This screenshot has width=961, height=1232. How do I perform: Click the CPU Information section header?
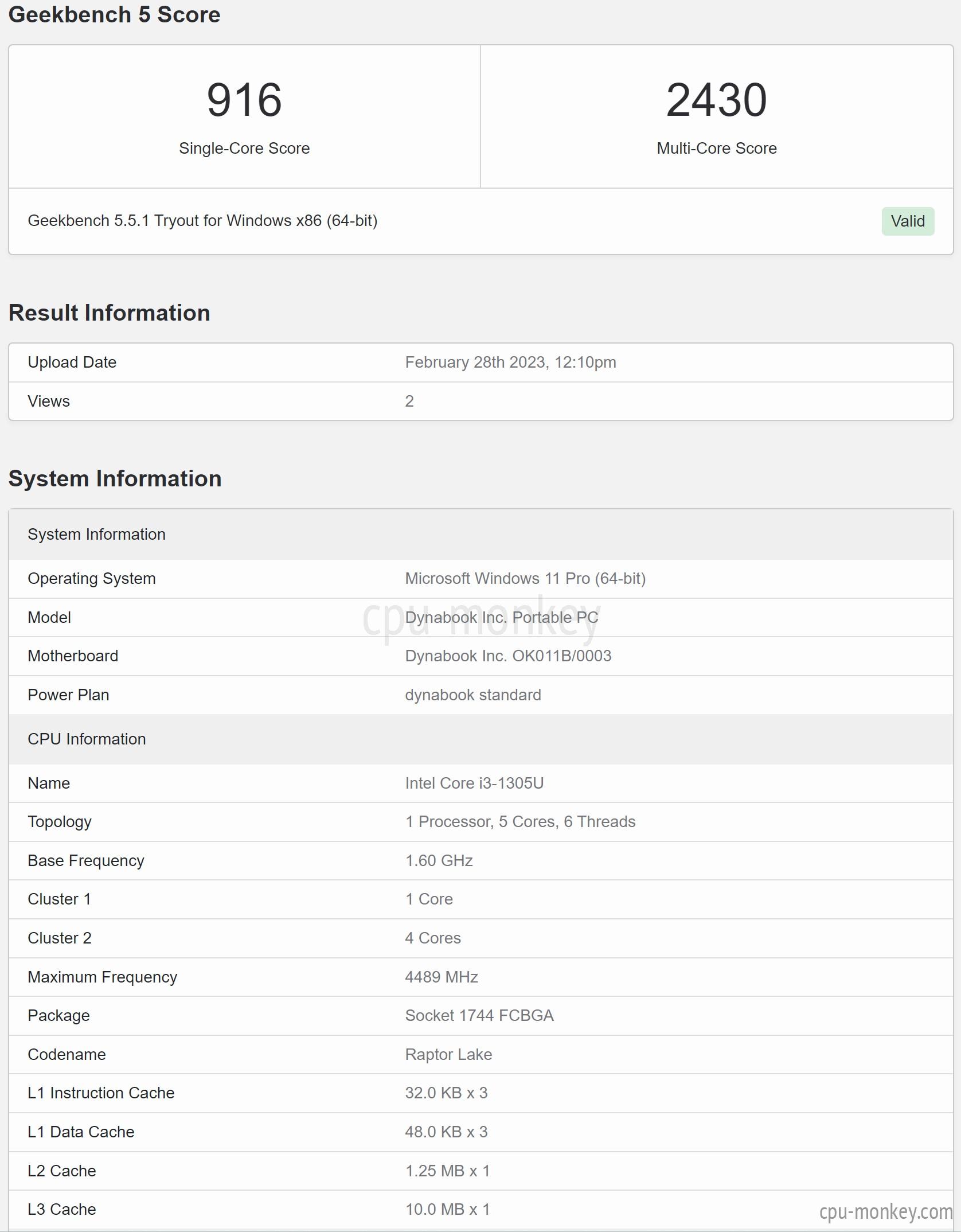[480, 739]
